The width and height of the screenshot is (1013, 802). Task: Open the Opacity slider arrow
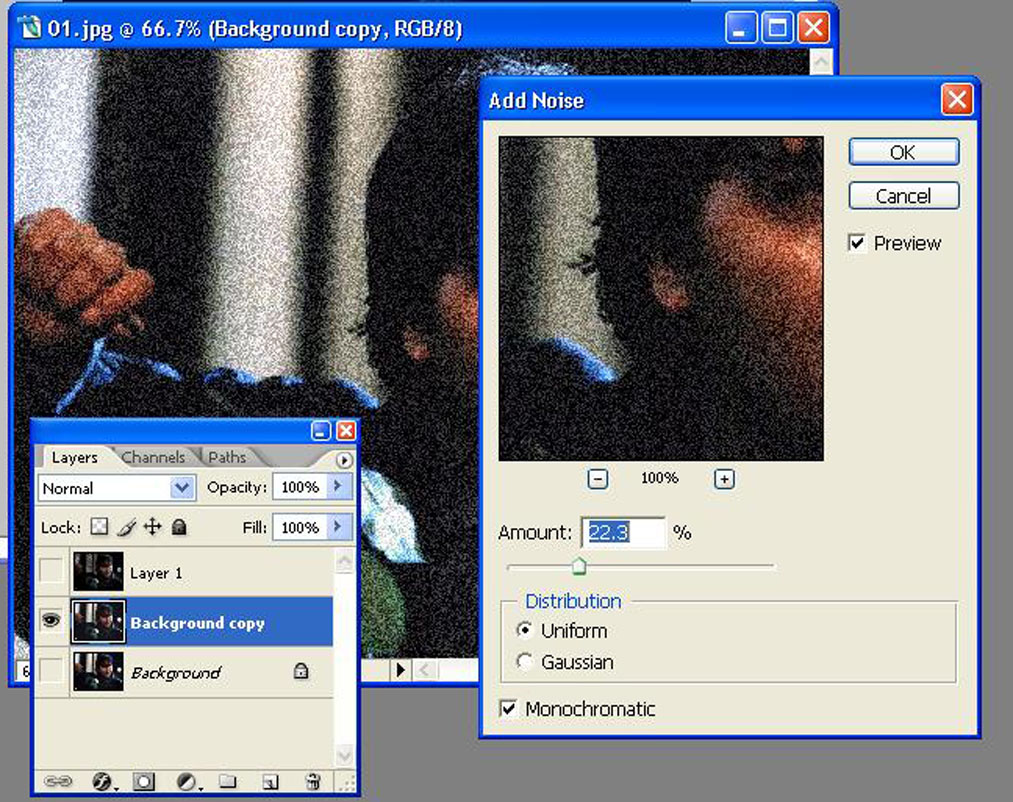[x=338, y=487]
